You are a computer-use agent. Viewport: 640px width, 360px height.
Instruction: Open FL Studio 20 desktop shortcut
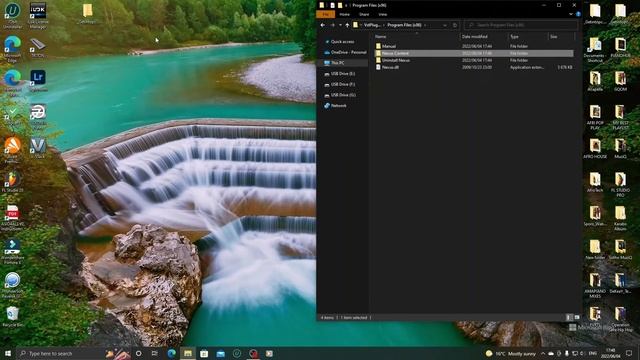point(13,182)
